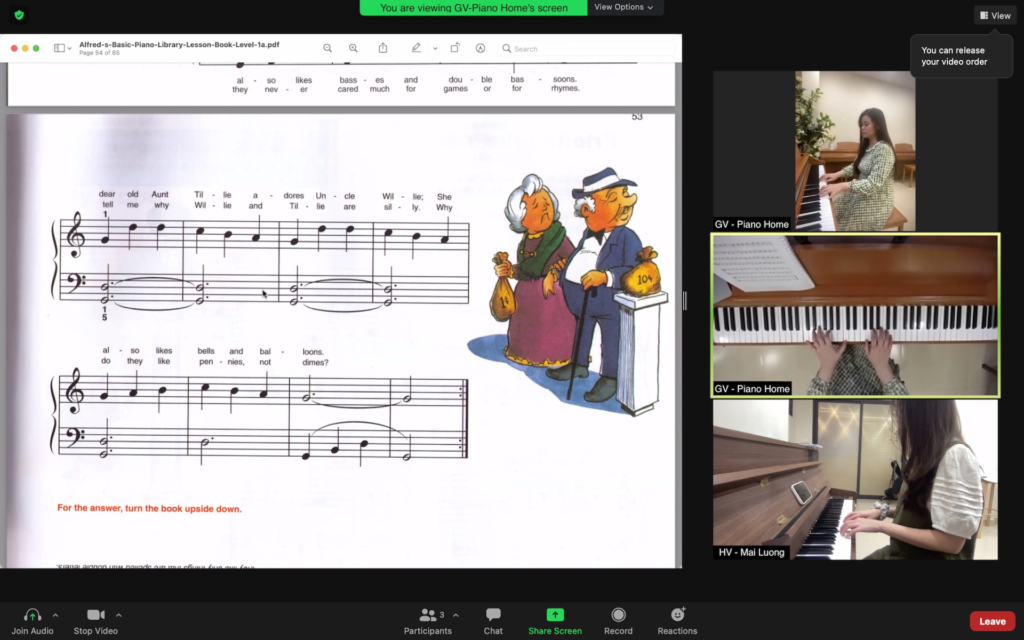Open the Reactions menu

coord(677,615)
